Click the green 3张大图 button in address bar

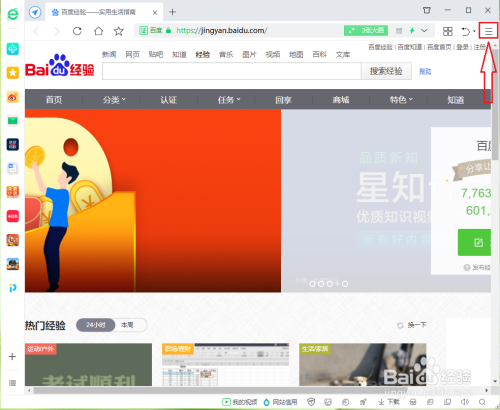coord(366,31)
